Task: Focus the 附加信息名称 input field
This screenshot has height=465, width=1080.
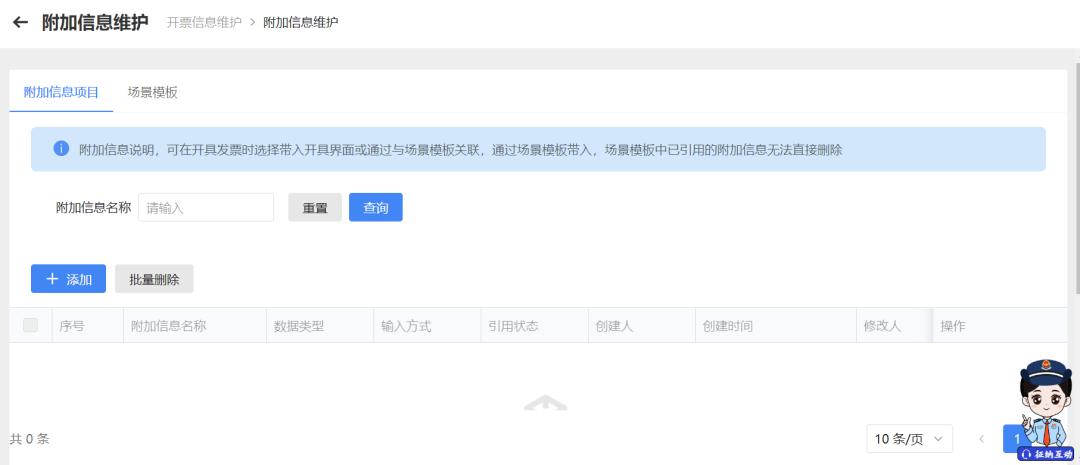Action: point(206,208)
